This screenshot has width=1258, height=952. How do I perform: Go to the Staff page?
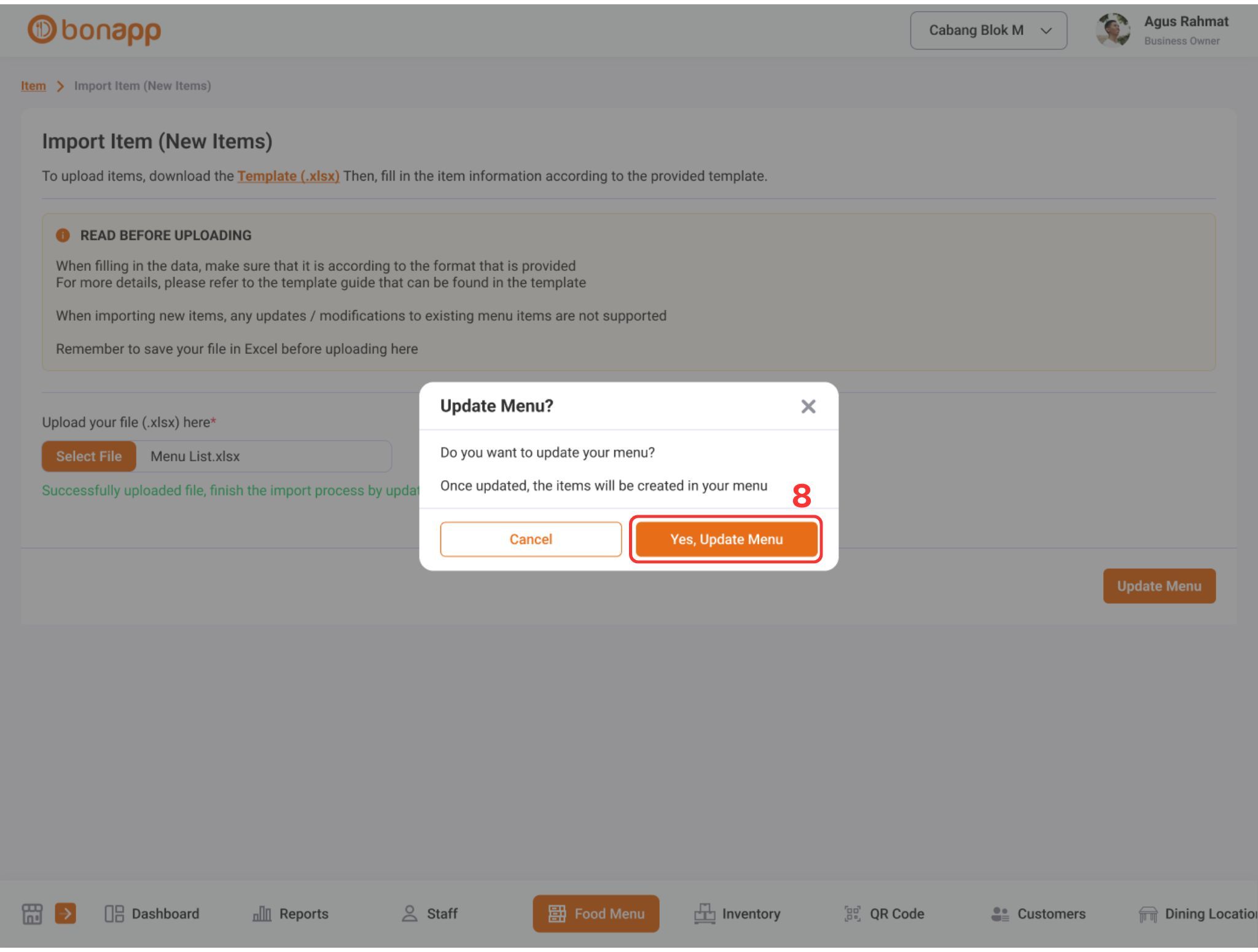tap(429, 913)
